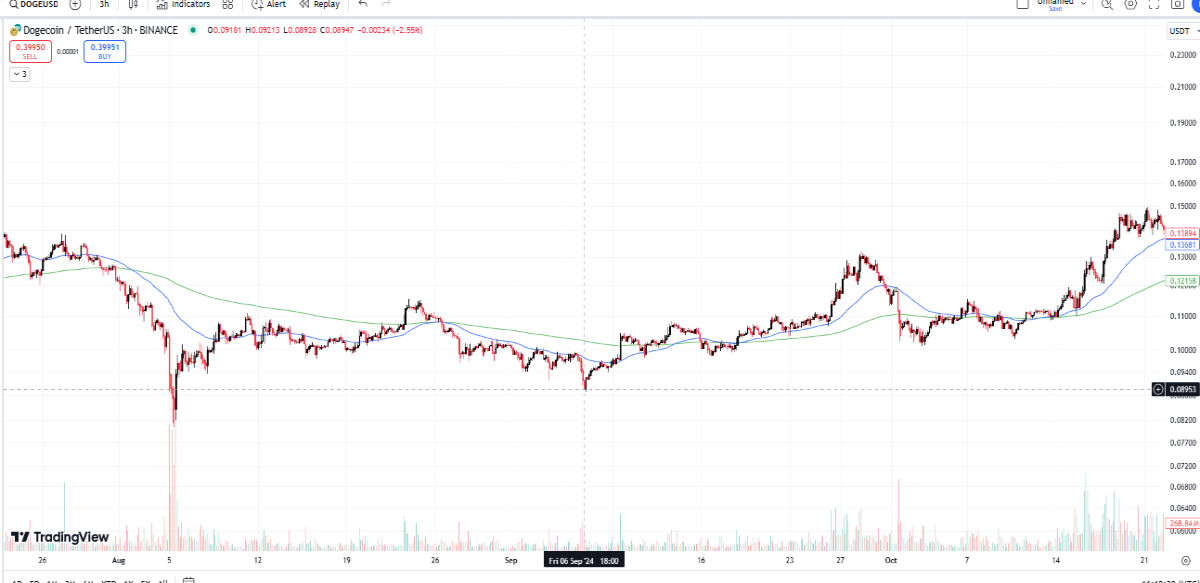Open the USDT currency dropdown

[1184, 31]
